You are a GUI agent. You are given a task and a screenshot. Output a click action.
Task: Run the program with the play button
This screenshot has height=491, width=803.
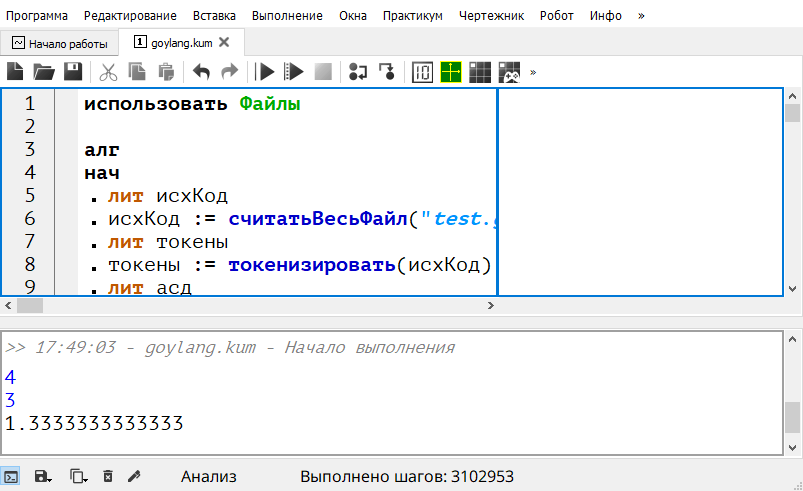pyautogui.click(x=266, y=72)
